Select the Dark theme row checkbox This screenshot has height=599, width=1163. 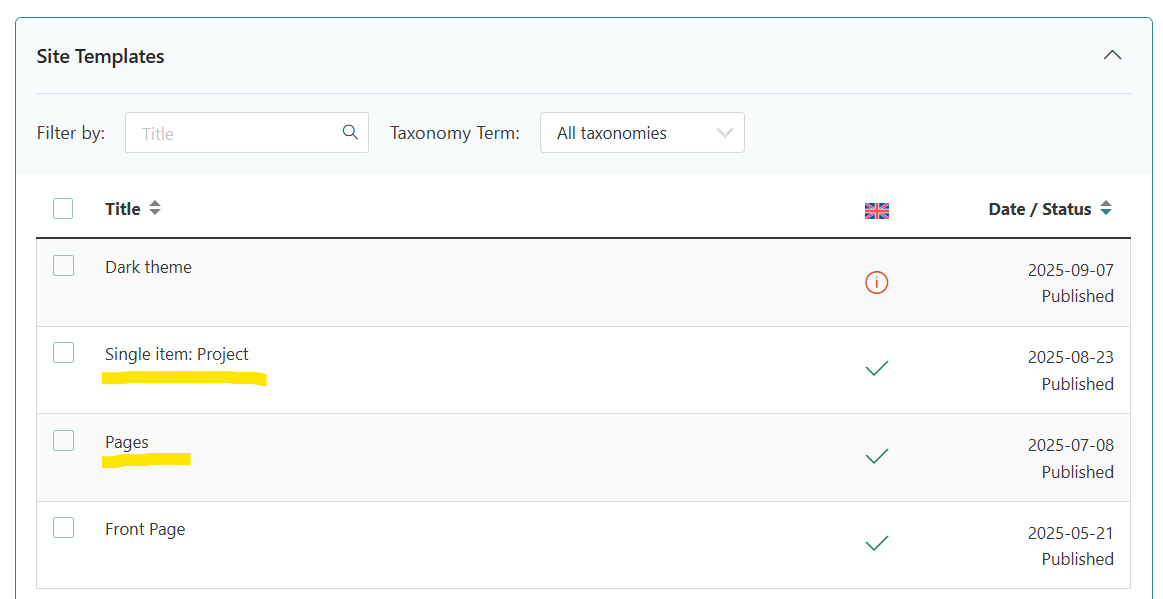[x=63, y=265]
